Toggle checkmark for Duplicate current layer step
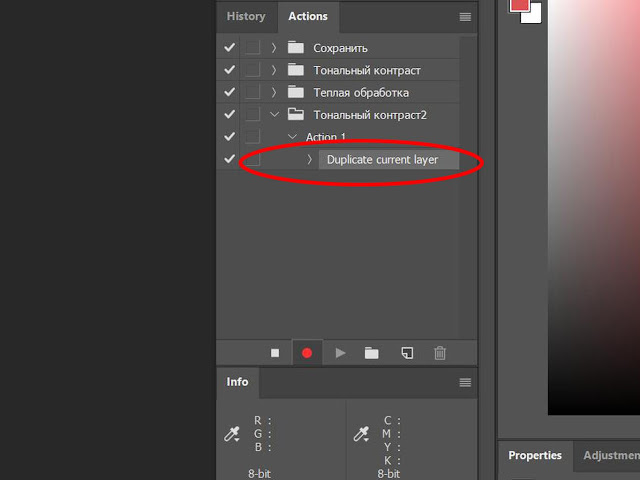 [229, 158]
